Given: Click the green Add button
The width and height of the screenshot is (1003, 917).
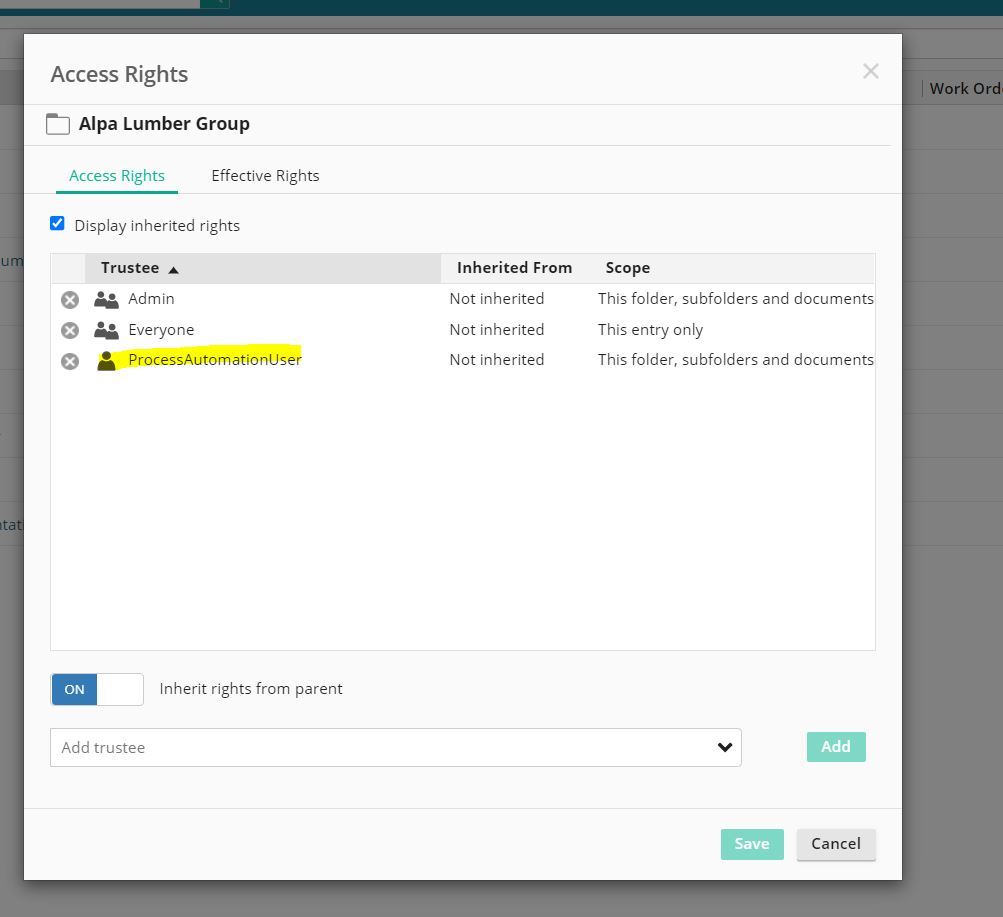Looking at the screenshot, I should coord(835,747).
